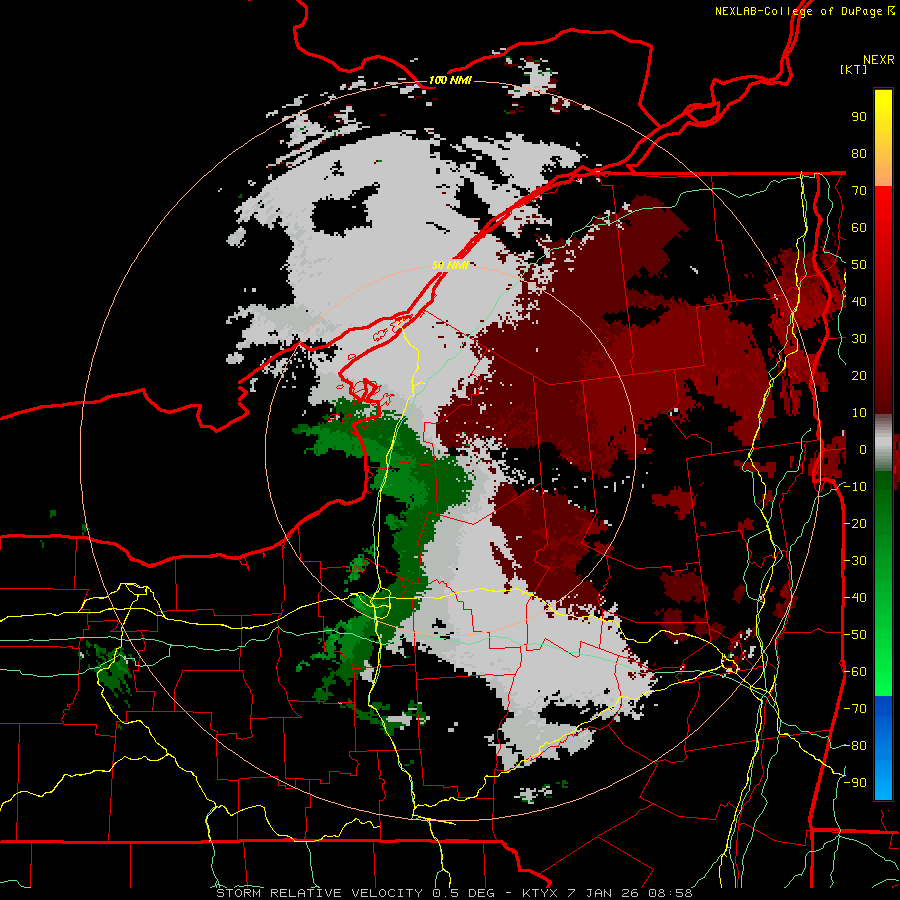This screenshot has width=900, height=900.
Task: Click the -20 value on velocity scale
Action: [855, 524]
